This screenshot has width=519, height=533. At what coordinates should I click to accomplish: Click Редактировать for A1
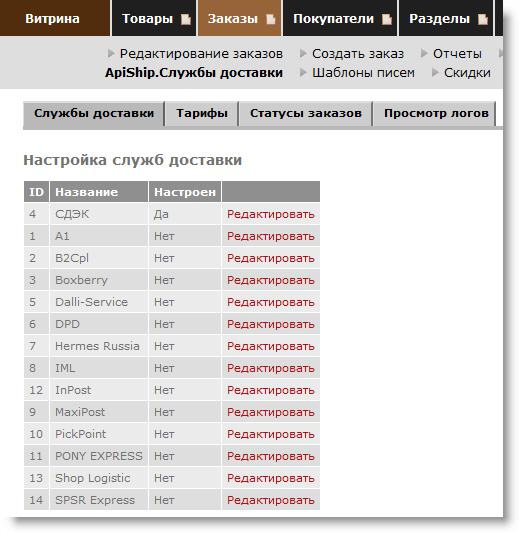tap(271, 236)
